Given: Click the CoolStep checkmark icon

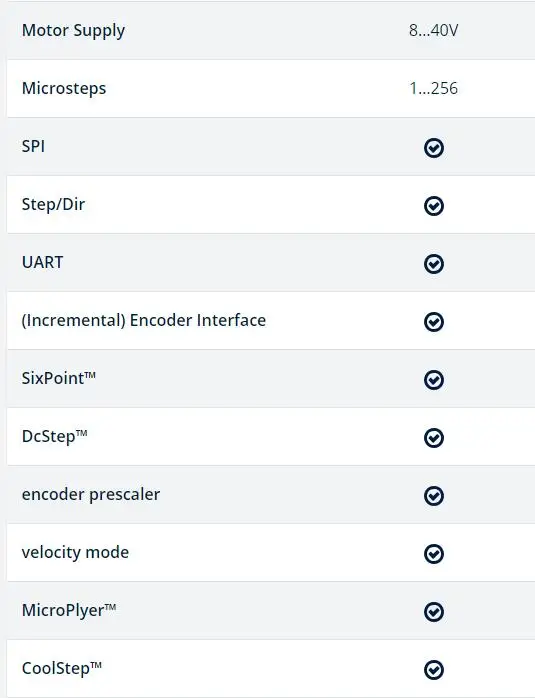Looking at the screenshot, I should pyautogui.click(x=434, y=670).
